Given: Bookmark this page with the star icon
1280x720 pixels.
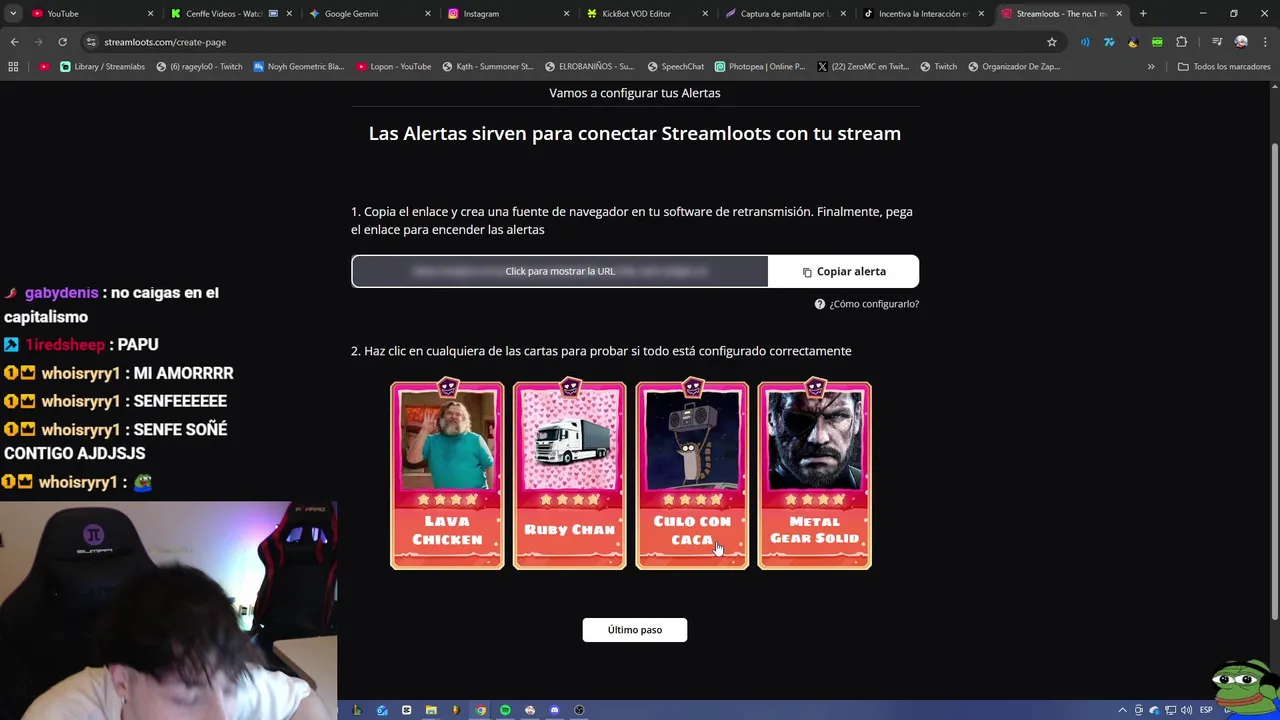Looking at the screenshot, I should (x=1052, y=42).
